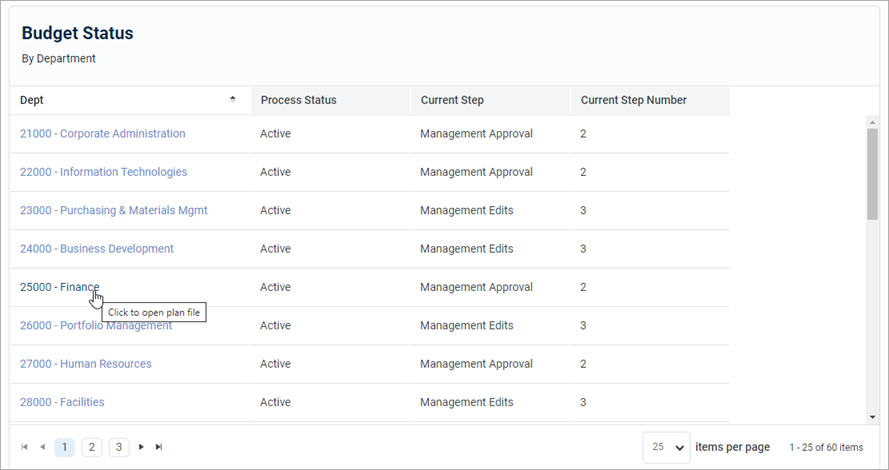Go to next page arrow

(x=141, y=447)
